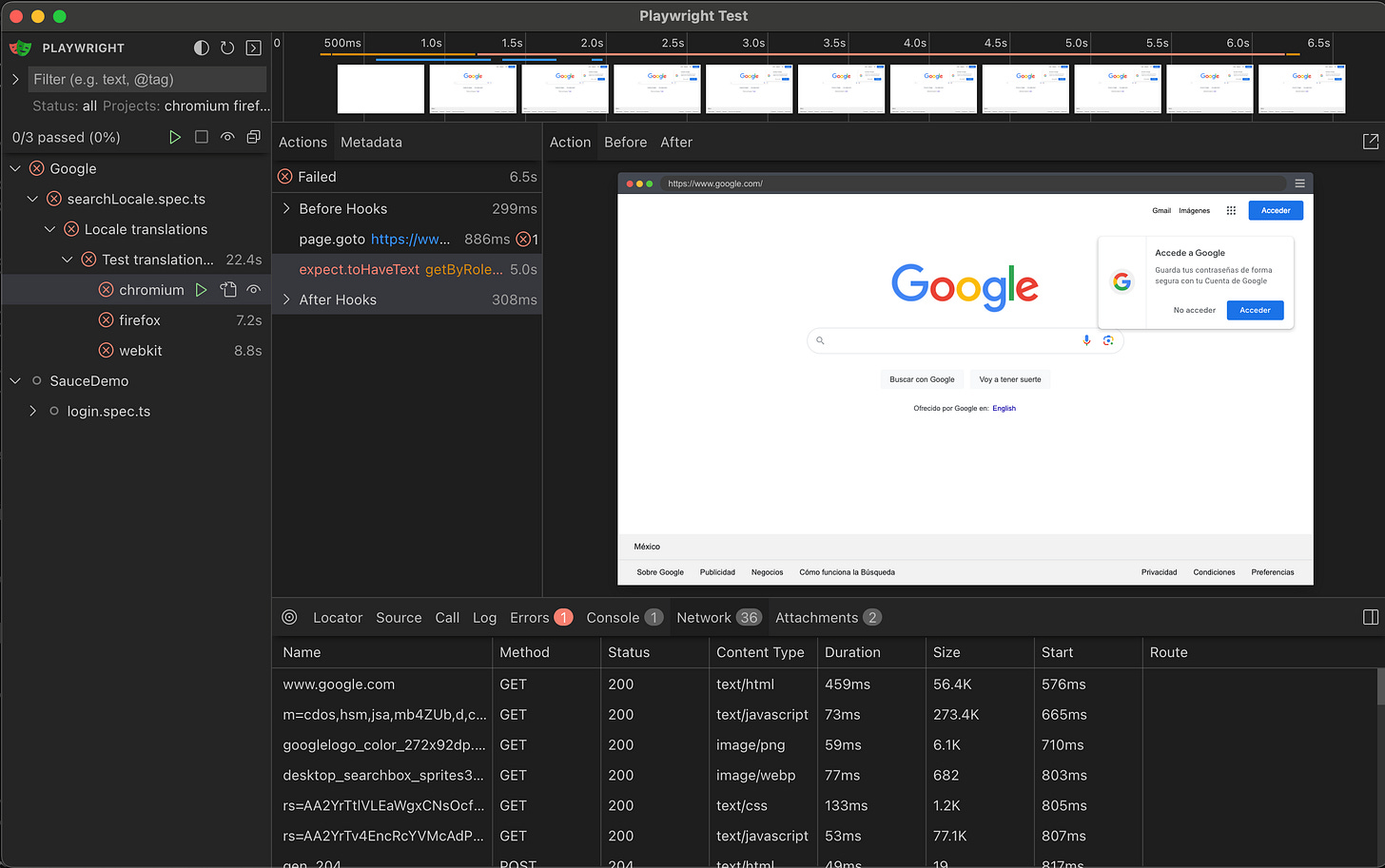Collapse the SauceDemo group
Image resolution: width=1385 pixels, height=868 pixels.
coord(15,381)
